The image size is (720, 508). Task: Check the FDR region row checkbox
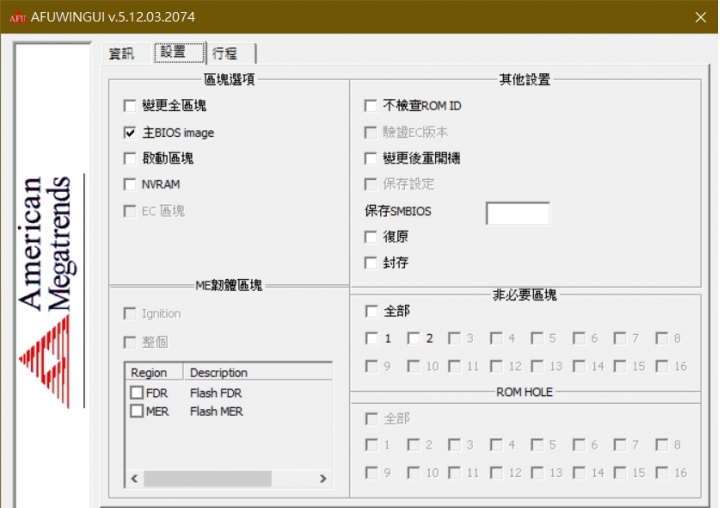137,393
